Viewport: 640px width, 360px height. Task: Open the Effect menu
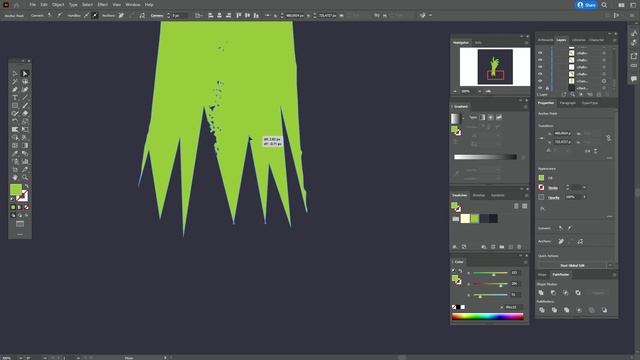tap(102, 5)
